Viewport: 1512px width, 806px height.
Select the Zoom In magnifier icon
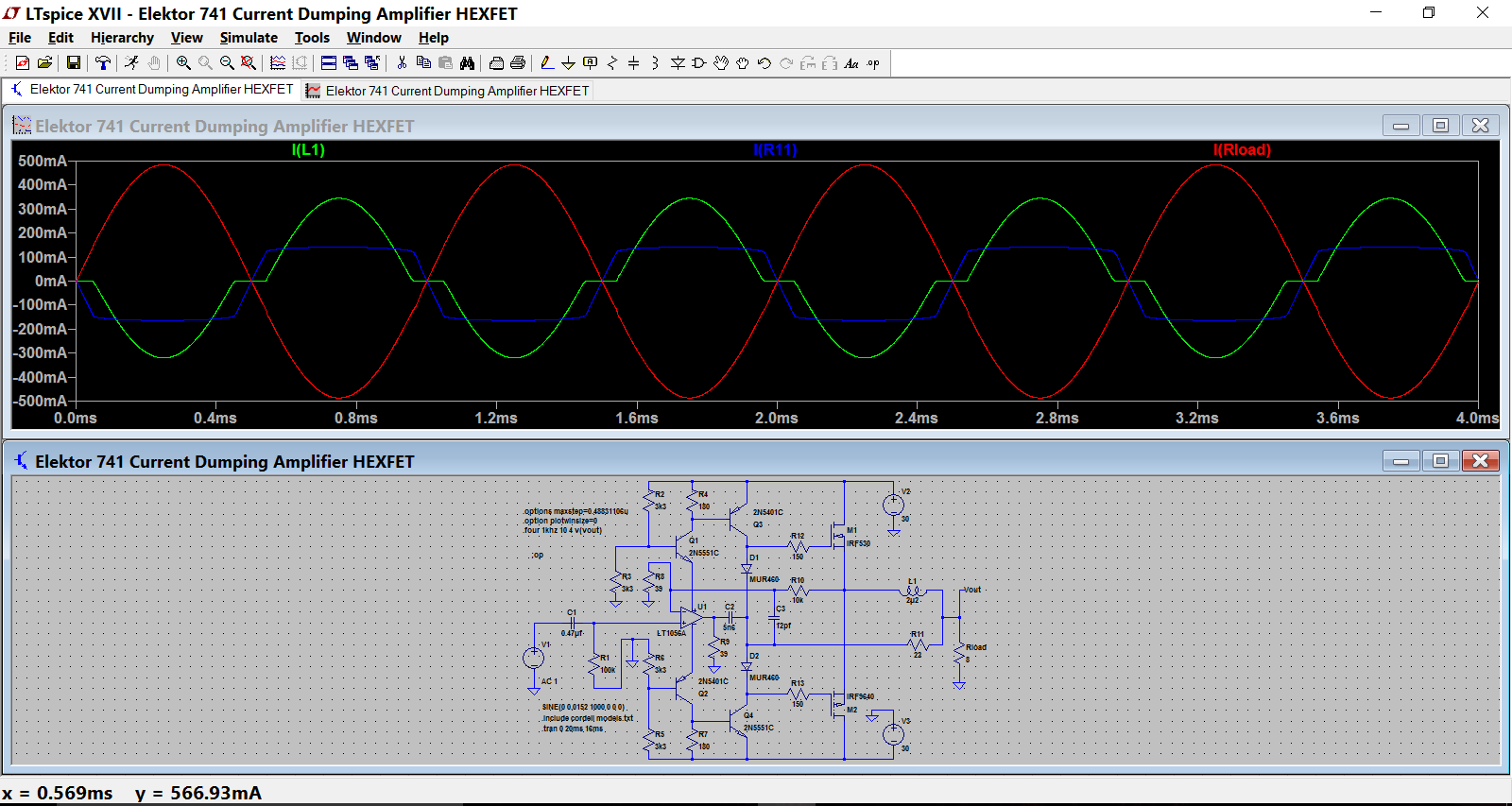183,63
